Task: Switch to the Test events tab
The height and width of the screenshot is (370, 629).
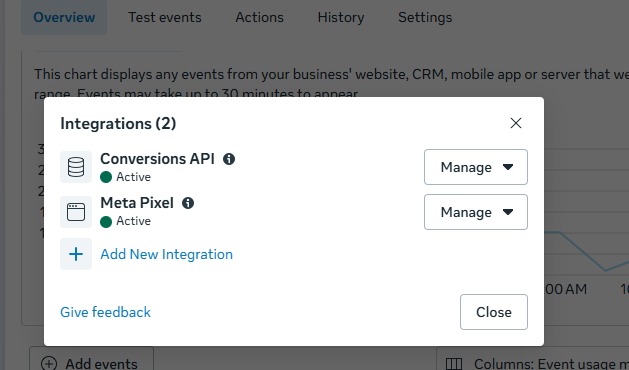Action: 165,17
